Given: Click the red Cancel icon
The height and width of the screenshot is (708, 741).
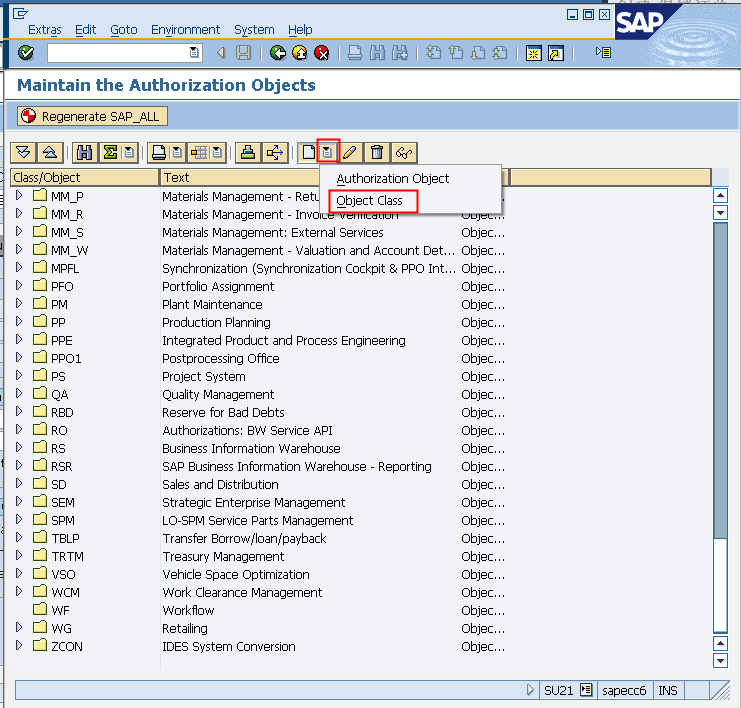Looking at the screenshot, I should [322, 52].
